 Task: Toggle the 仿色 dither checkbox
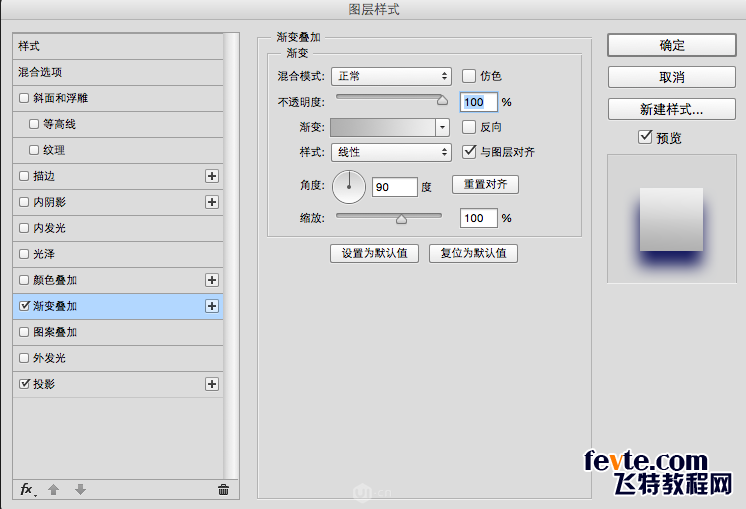[x=469, y=76]
